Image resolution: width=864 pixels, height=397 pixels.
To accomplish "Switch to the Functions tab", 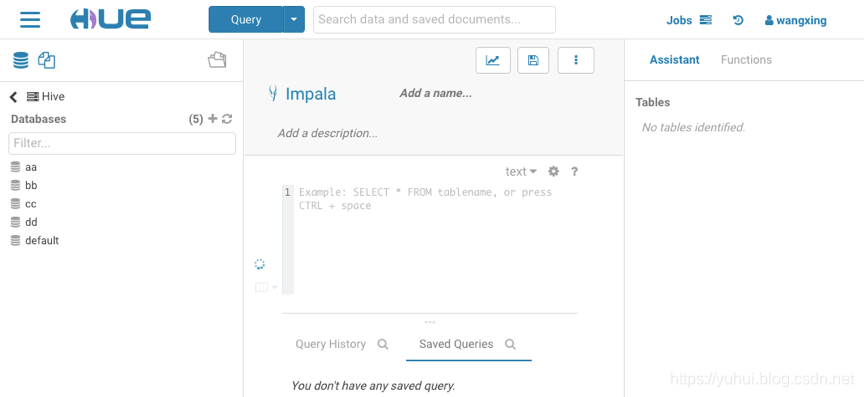I will coord(746,60).
